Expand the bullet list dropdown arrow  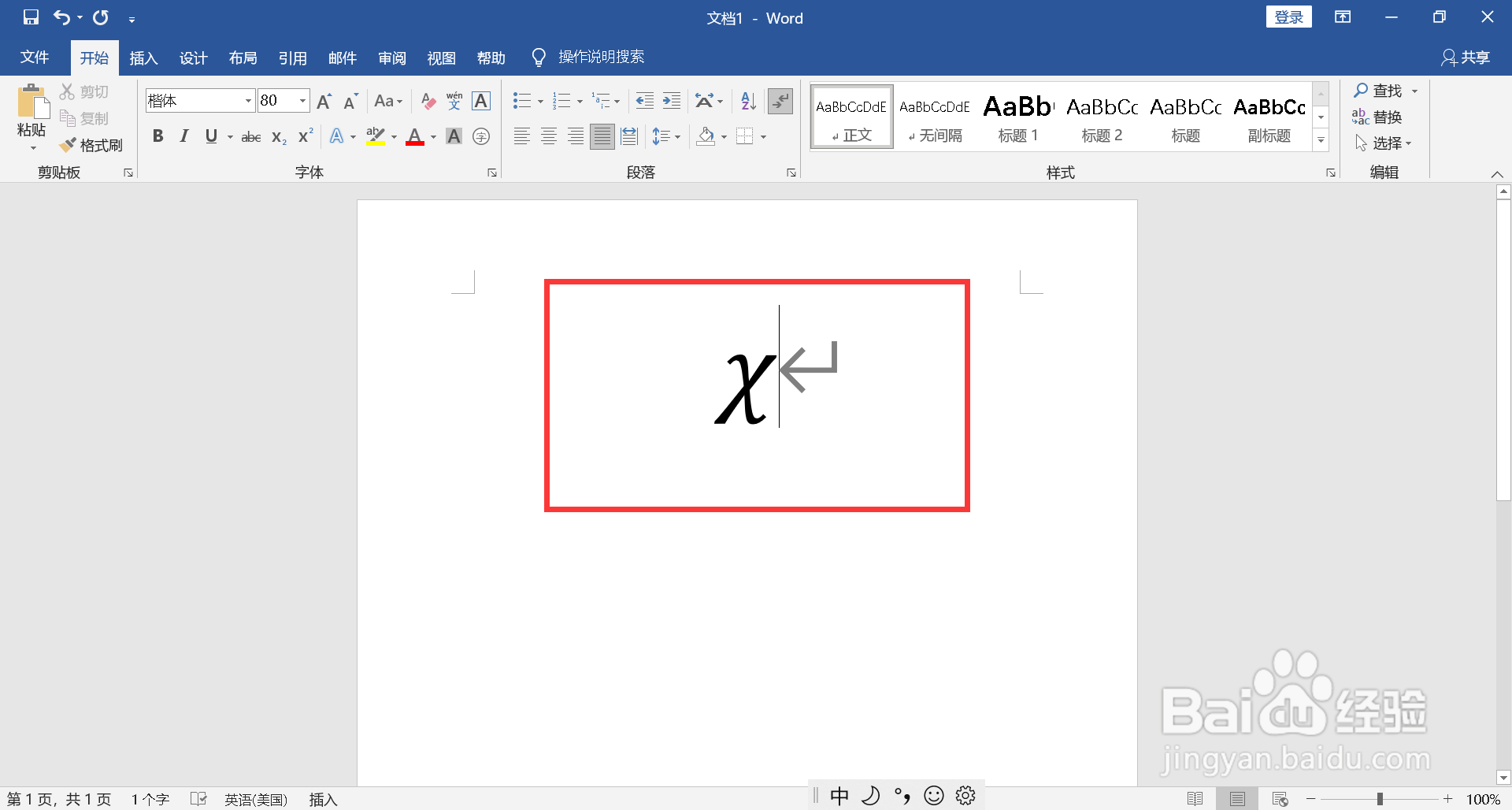tap(540, 102)
